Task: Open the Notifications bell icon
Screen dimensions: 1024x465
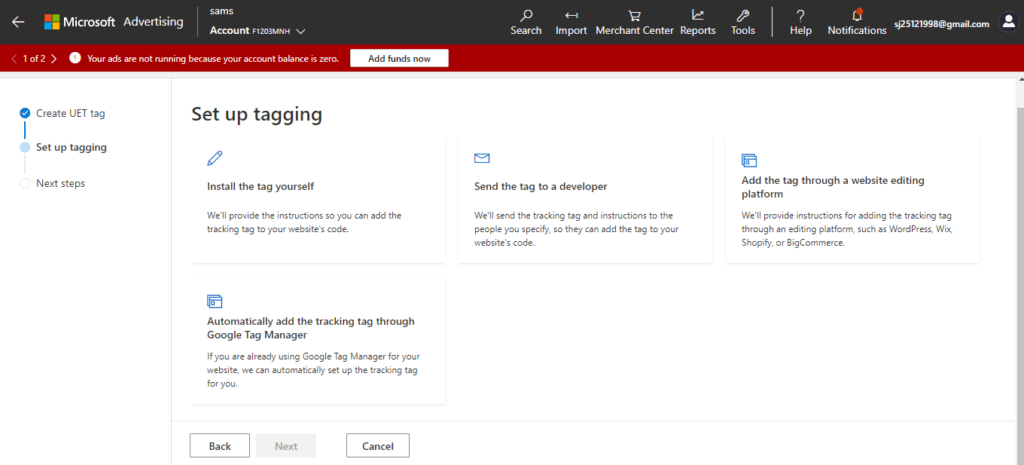Action: click(x=857, y=15)
